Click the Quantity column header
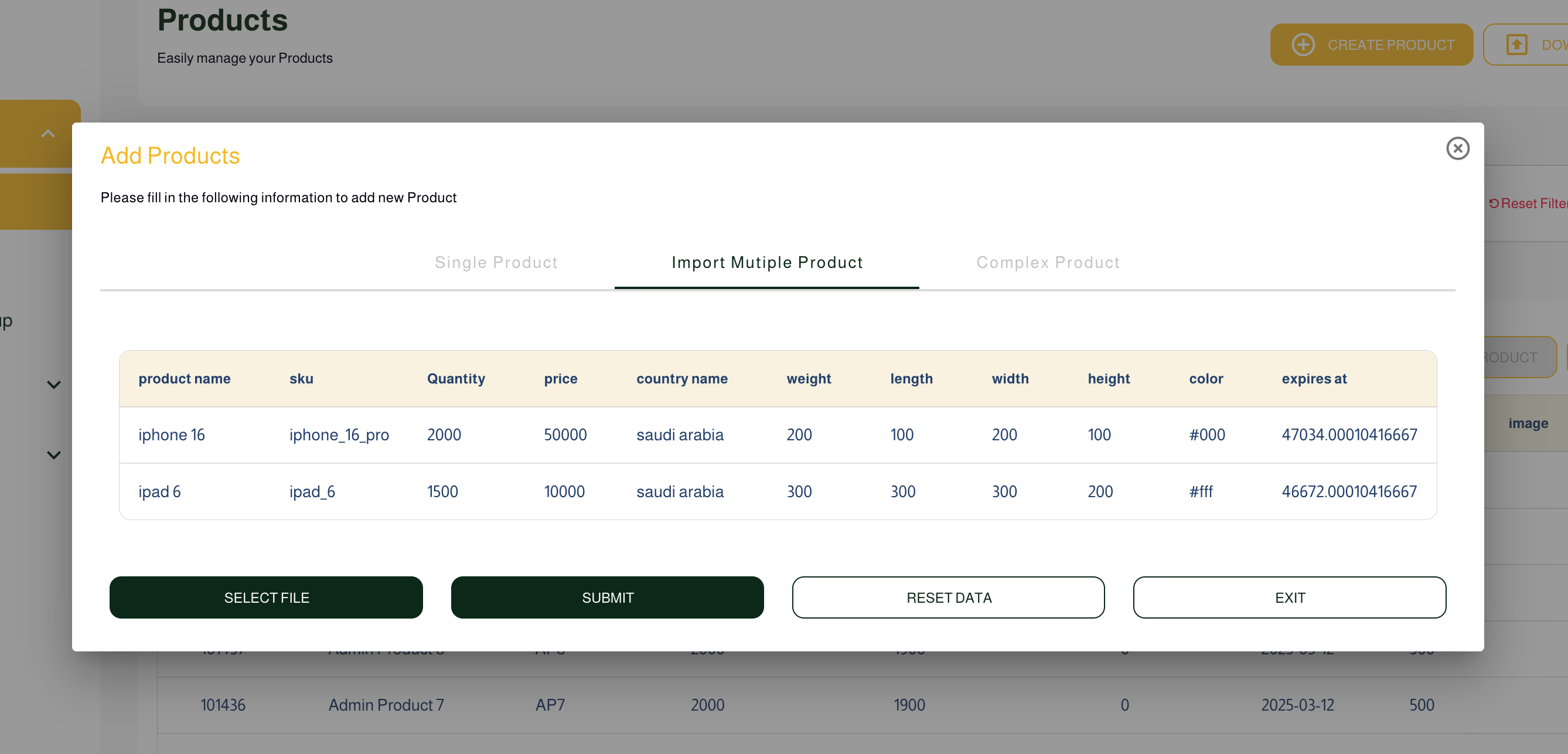The height and width of the screenshot is (754, 1568). point(456,379)
